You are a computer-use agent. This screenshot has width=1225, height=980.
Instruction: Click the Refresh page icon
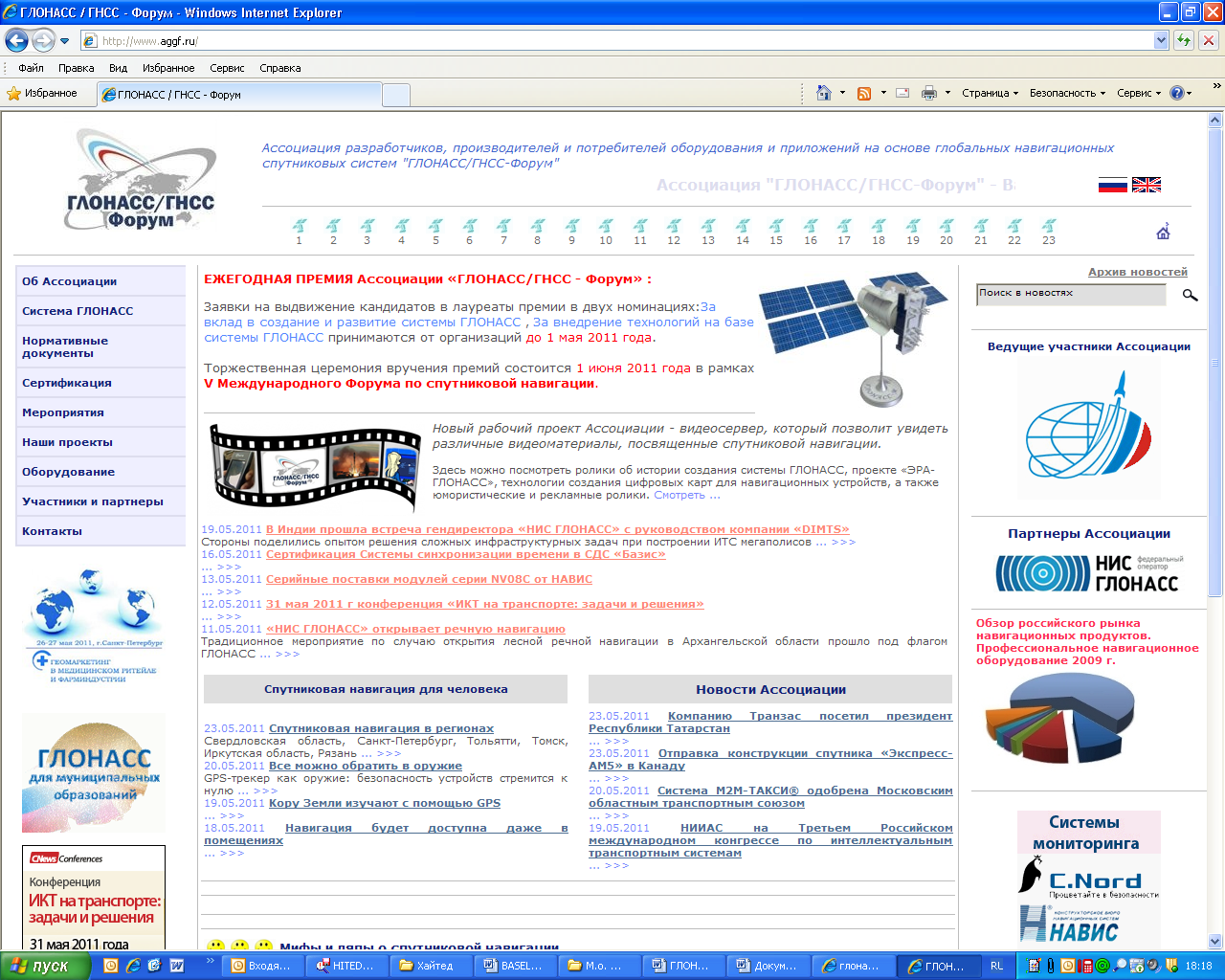coord(1184,40)
